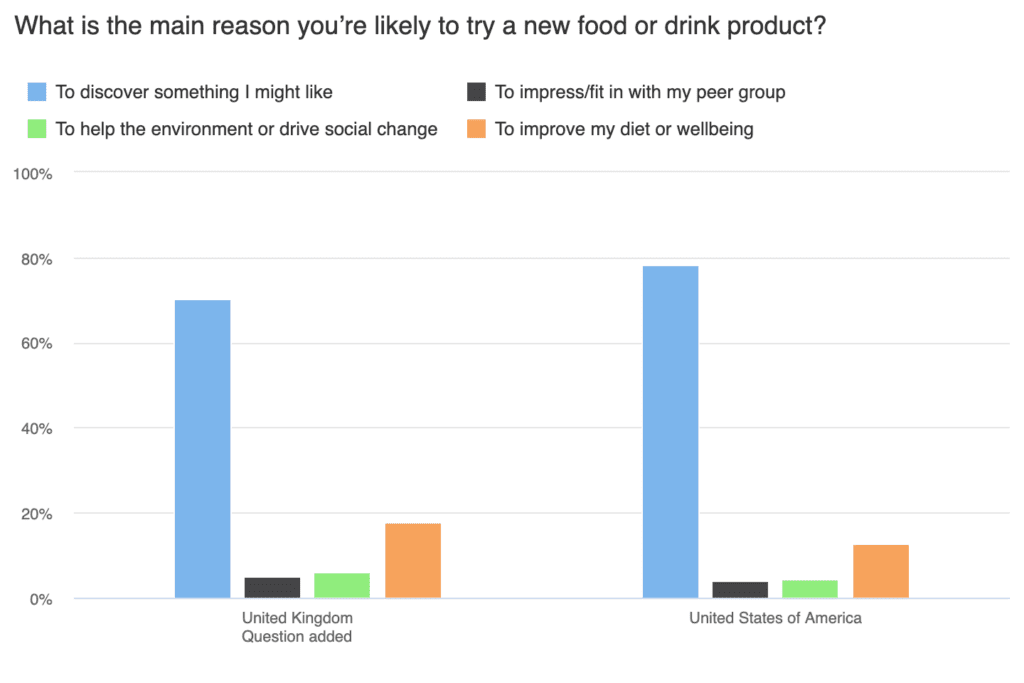This screenshot has height=683, width=1024.
Task: Click the United Kingdom orange bar
Action: (x=412, y=561)
